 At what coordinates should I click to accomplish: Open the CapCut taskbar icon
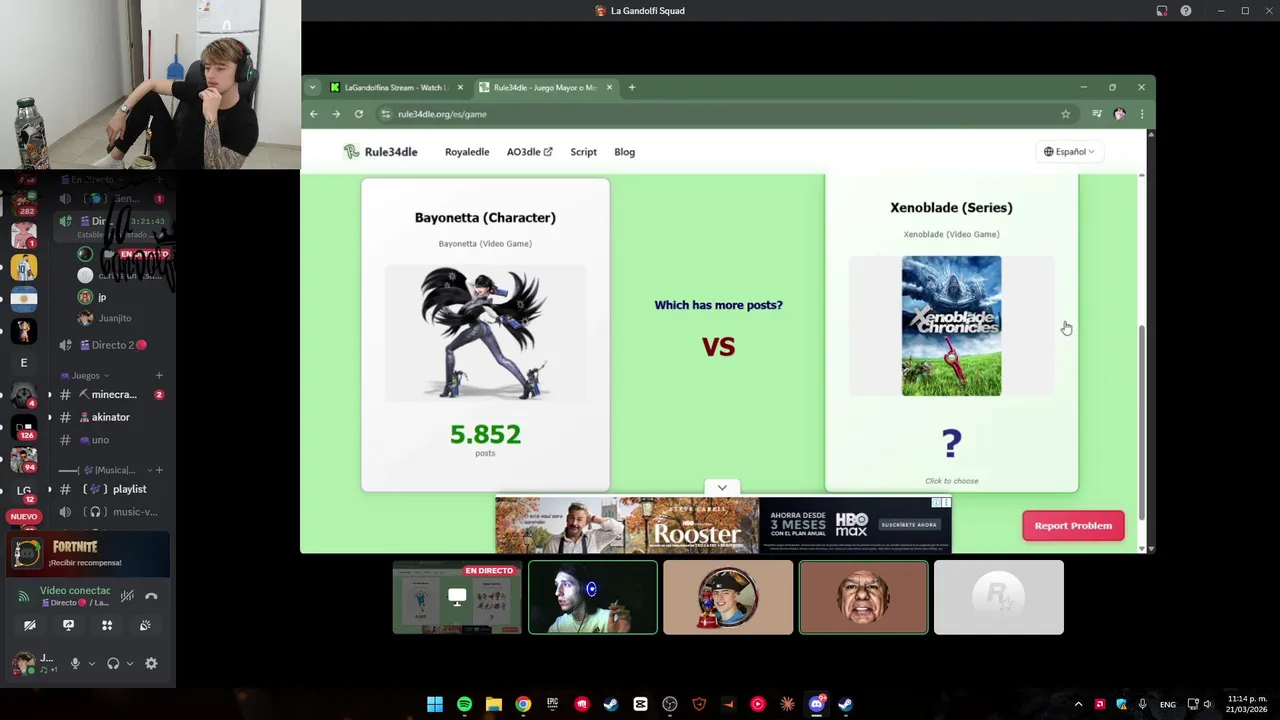coord(640,704)
